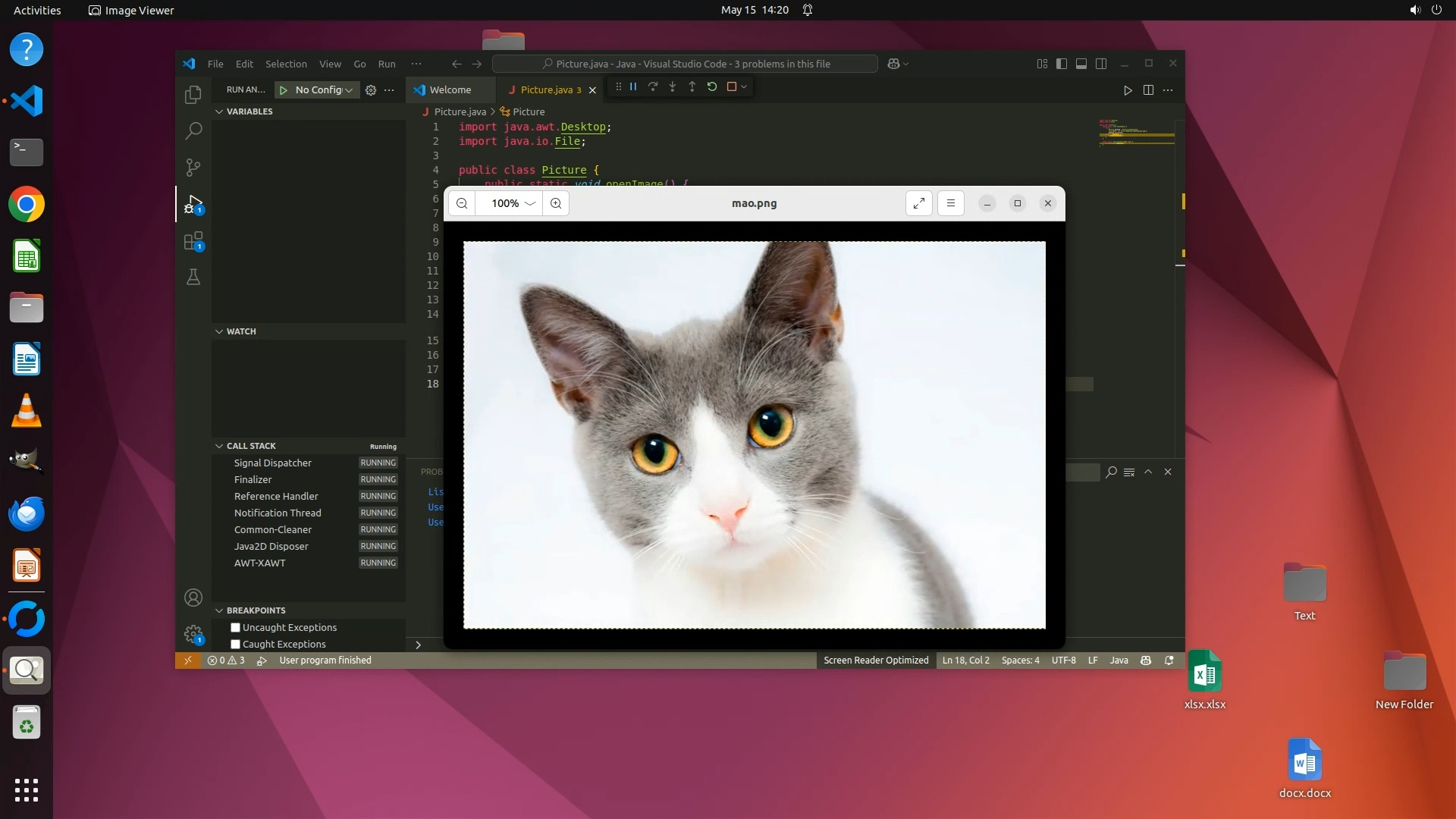Enable Uncaught Exceptions breakpoint

point(236,628)
